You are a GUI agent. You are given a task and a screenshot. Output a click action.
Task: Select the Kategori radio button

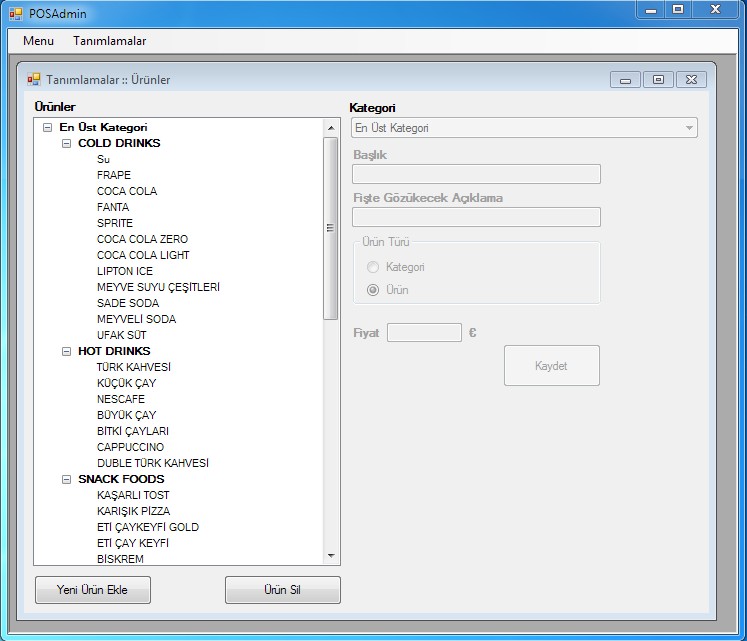point(374,268)
